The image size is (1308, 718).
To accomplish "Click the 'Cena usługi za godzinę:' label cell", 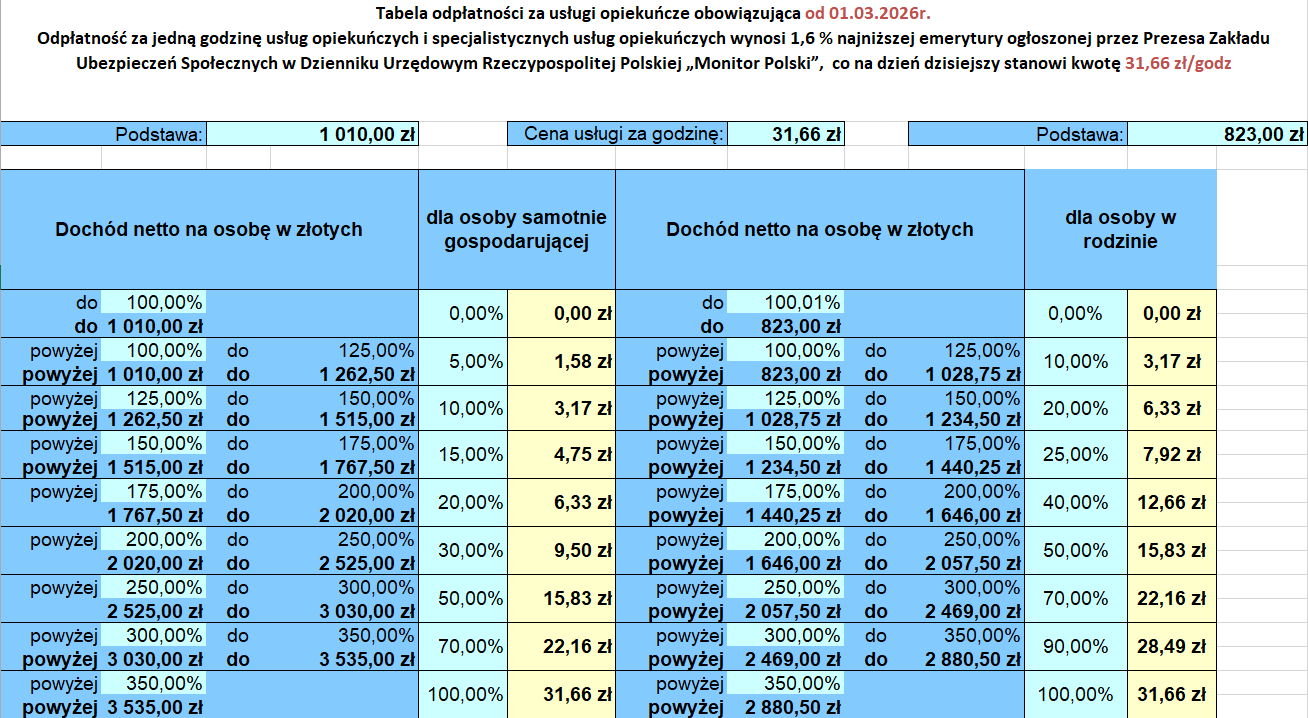I will click(x=616, y=135).
